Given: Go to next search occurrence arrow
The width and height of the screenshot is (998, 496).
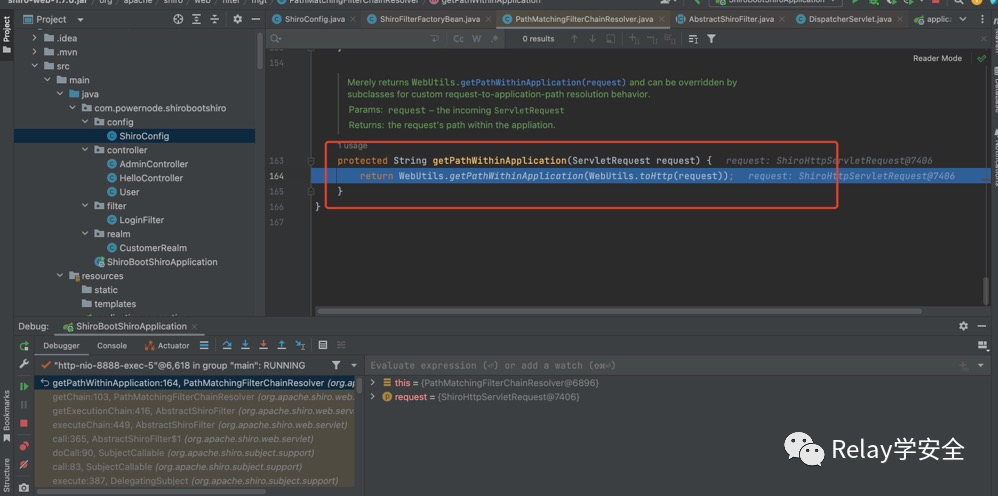Looking at the screenshot, I should (x=593, y=39).
